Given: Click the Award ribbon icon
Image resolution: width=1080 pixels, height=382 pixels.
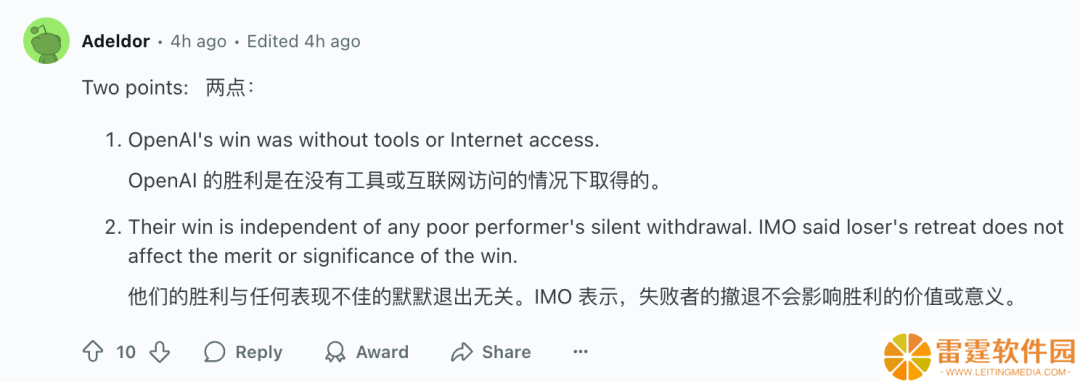Looking at the screenshot, I should pyautogui.click(x=335, y=352).
